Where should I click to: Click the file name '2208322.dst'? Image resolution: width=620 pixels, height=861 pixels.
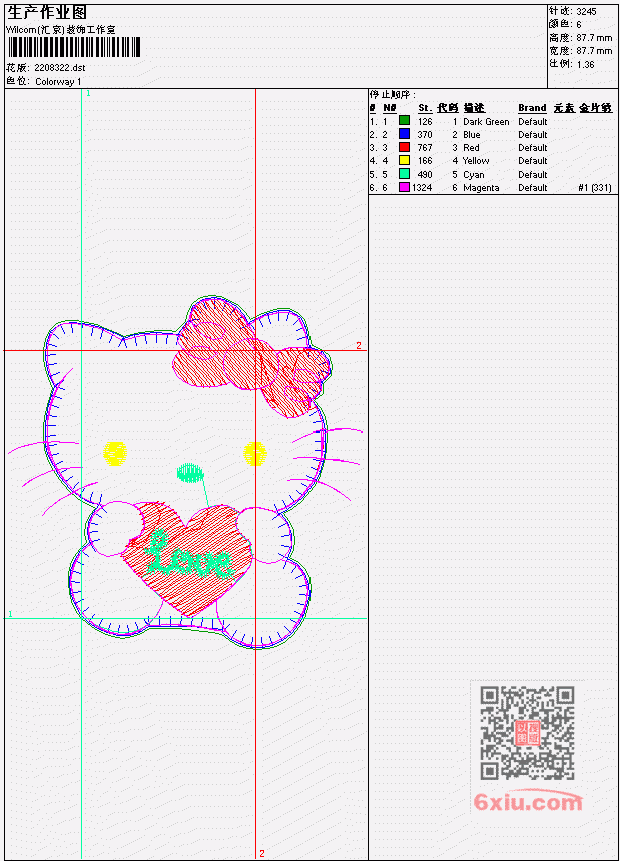(60, 68)
